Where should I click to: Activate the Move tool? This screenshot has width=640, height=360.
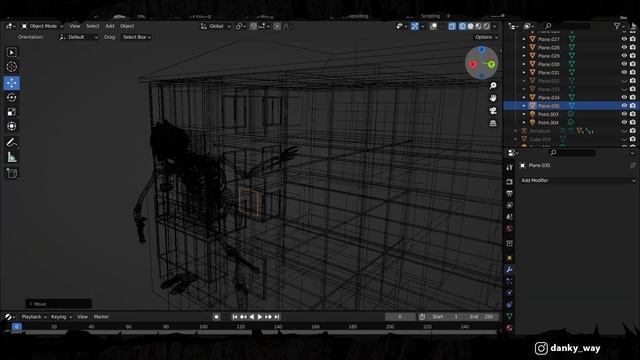(11, 83)
